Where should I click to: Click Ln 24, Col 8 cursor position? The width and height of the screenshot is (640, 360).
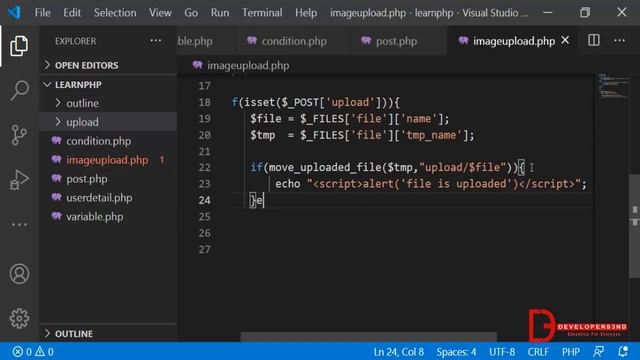coord(398,351)
